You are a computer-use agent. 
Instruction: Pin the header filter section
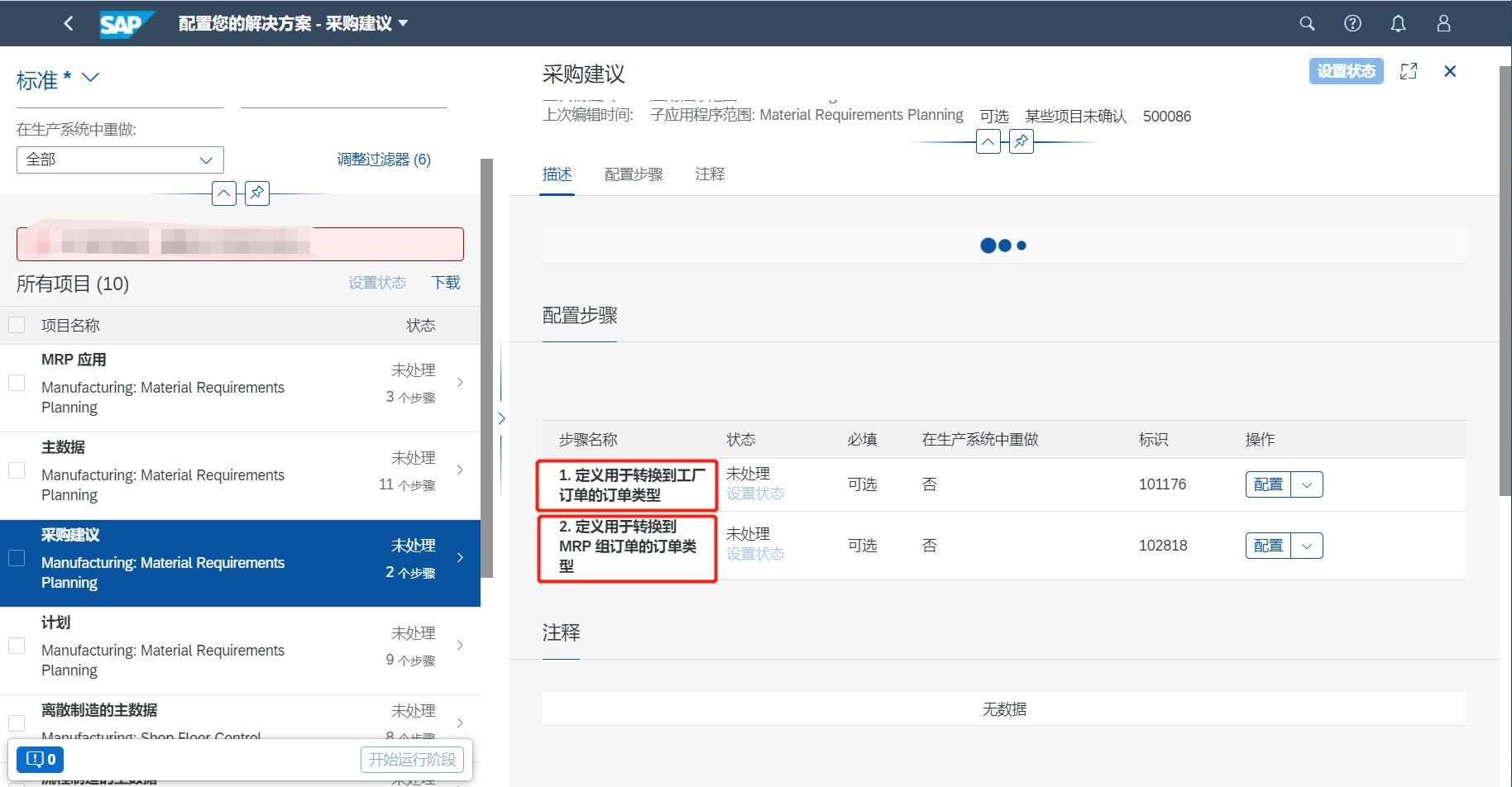tap(256, 193)
